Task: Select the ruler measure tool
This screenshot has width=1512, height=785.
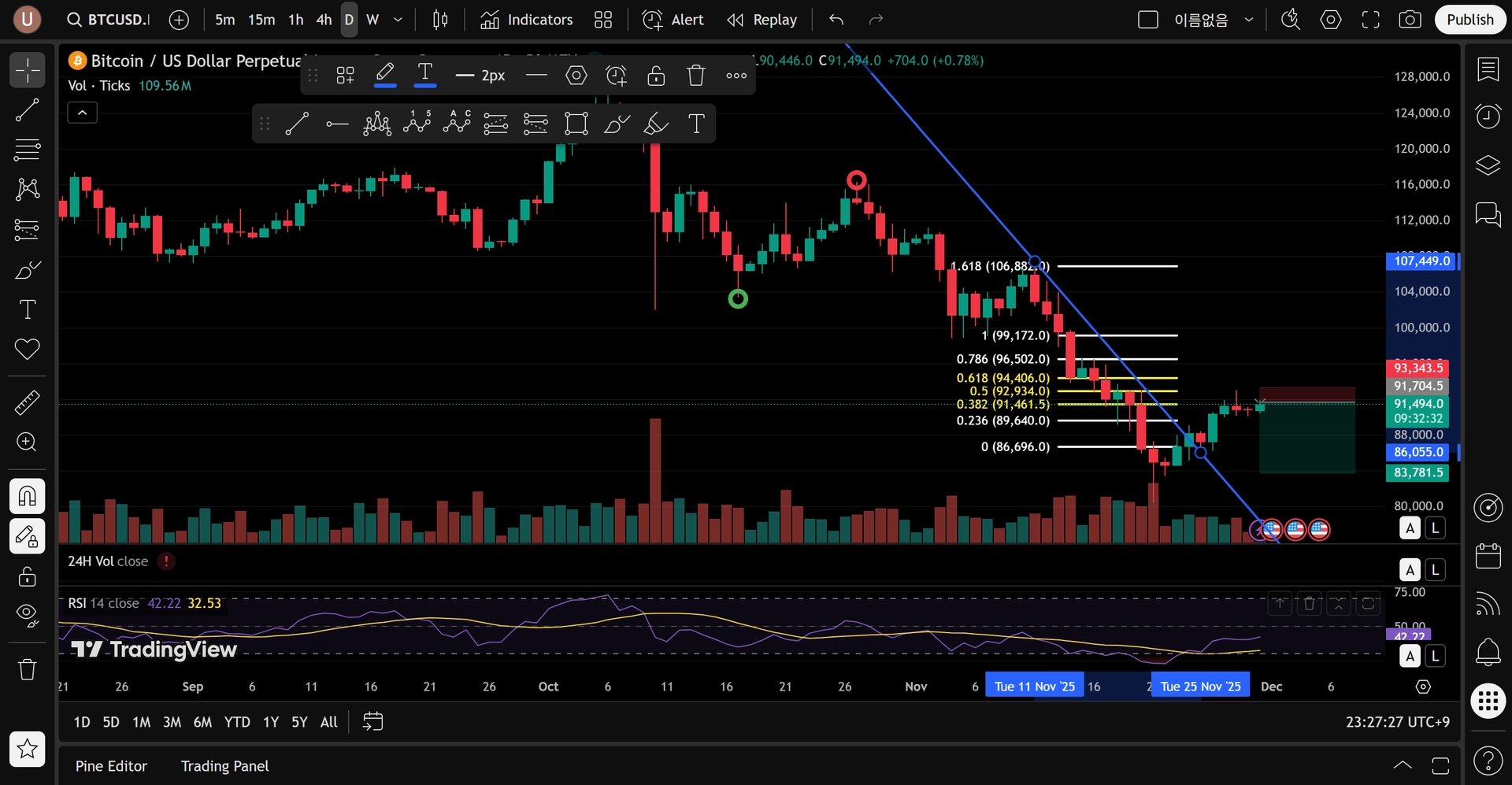Action: tap(28, 402)
